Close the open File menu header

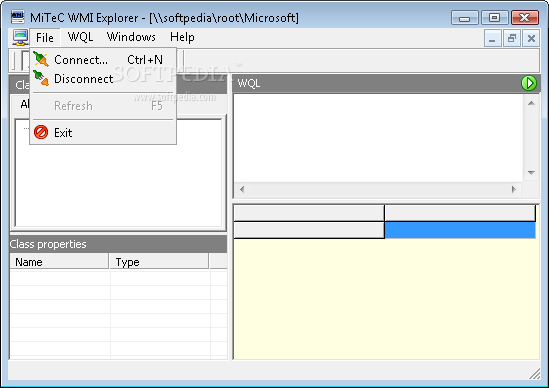click(x=45, y=37)
